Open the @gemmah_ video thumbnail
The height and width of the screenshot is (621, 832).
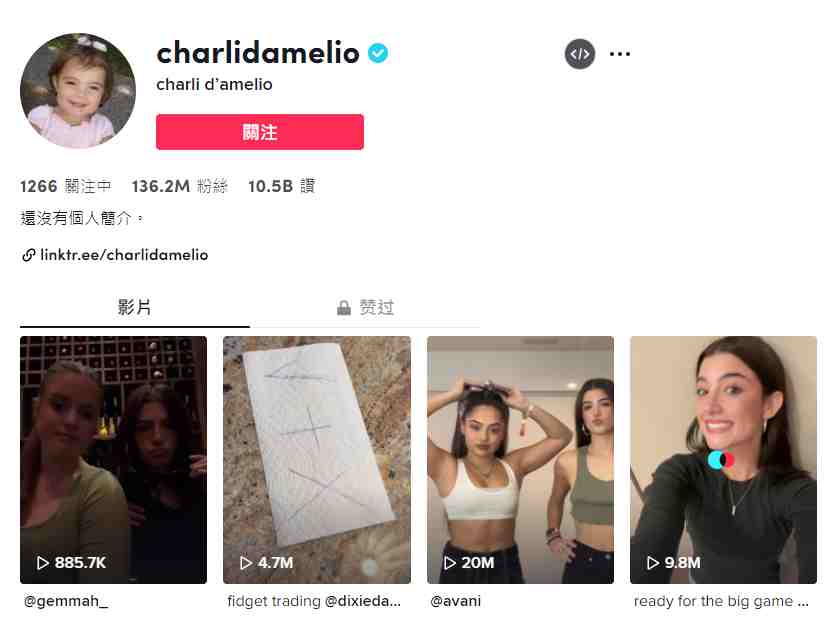click(114, 460)
